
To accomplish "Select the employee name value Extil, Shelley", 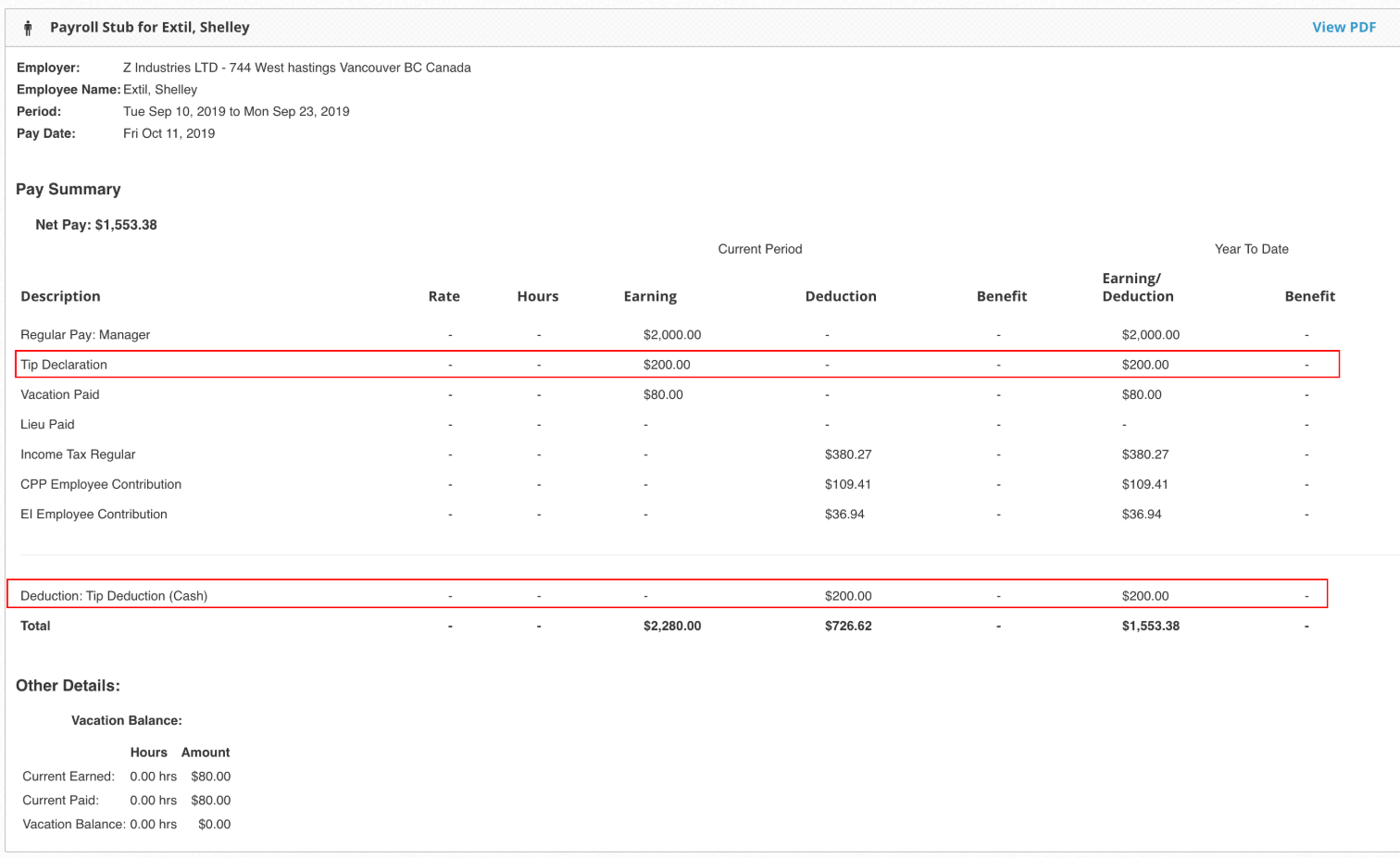I will (160, 90).
